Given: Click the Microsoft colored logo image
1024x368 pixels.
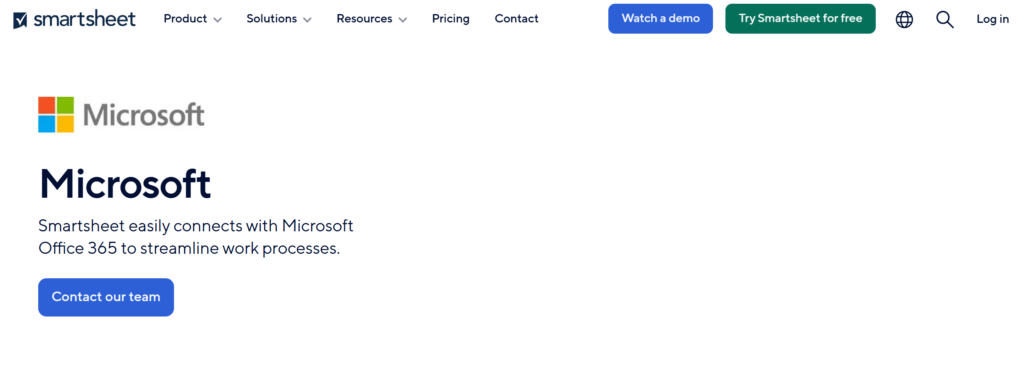Looking at the screenshot, I should pyautogui.click(x=121, y=115).
